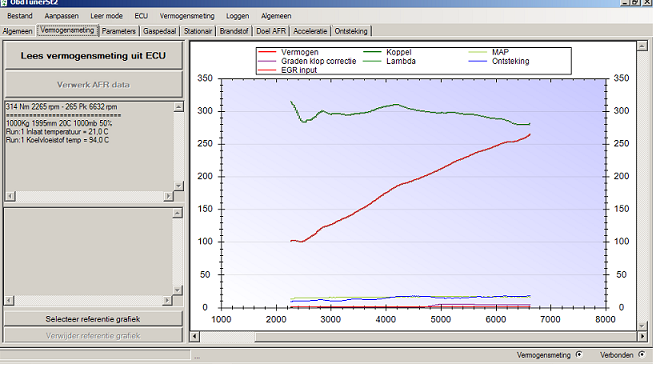Viewport: 656px width, 384px height.
Task: Click chart vertical scrollbar up arrow
Action: (642, 46)
